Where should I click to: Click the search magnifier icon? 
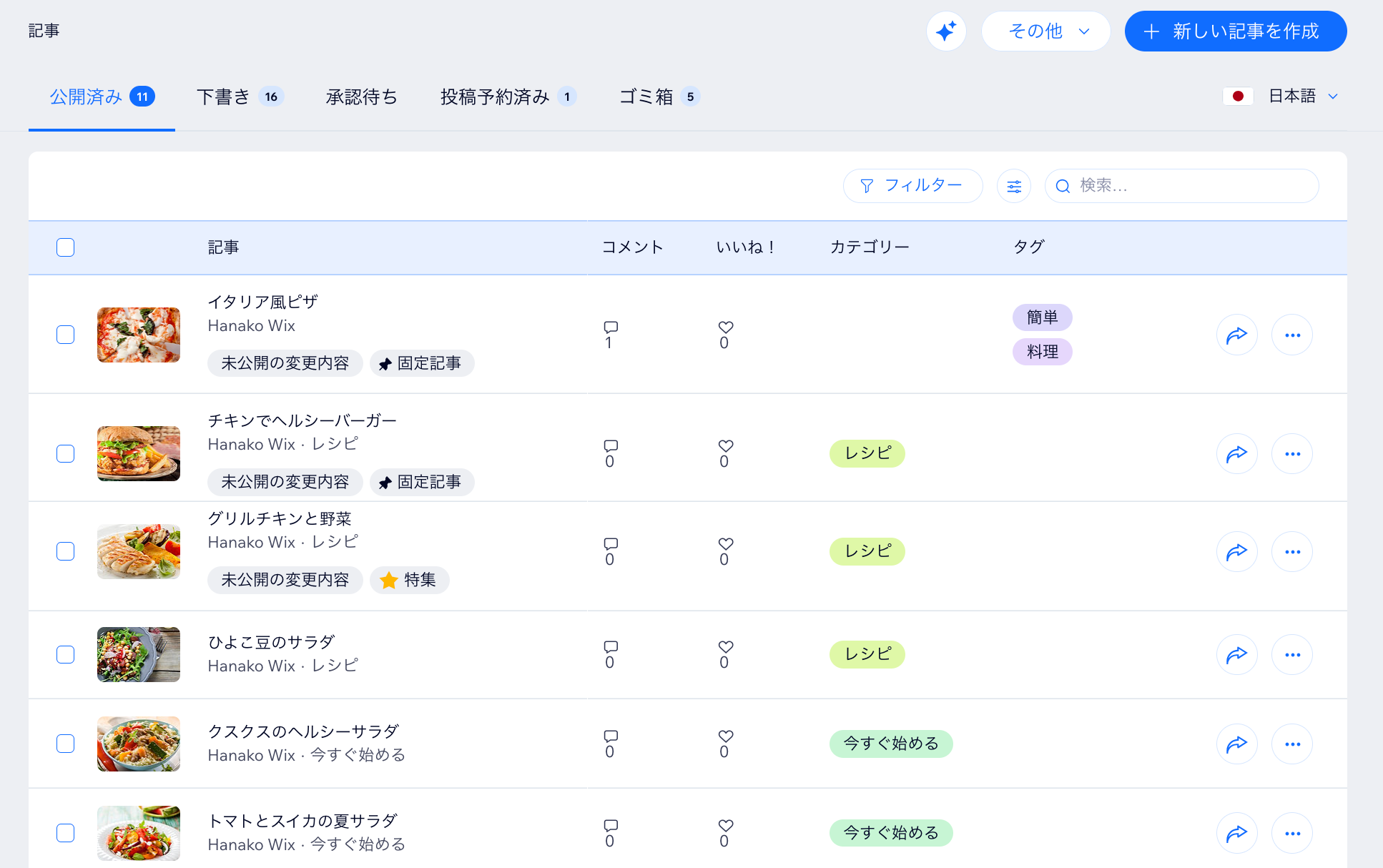pos(1064,185)
